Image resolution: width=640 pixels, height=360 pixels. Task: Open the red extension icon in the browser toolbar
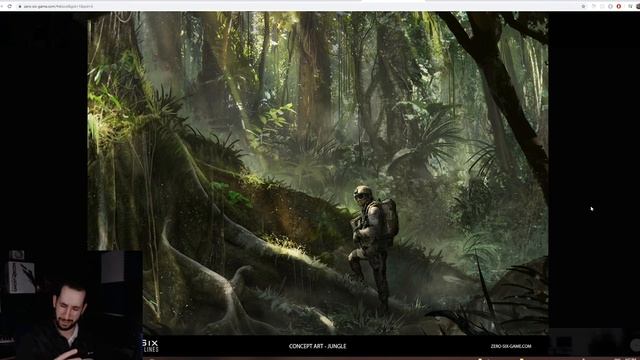click(x=619, y=7)
